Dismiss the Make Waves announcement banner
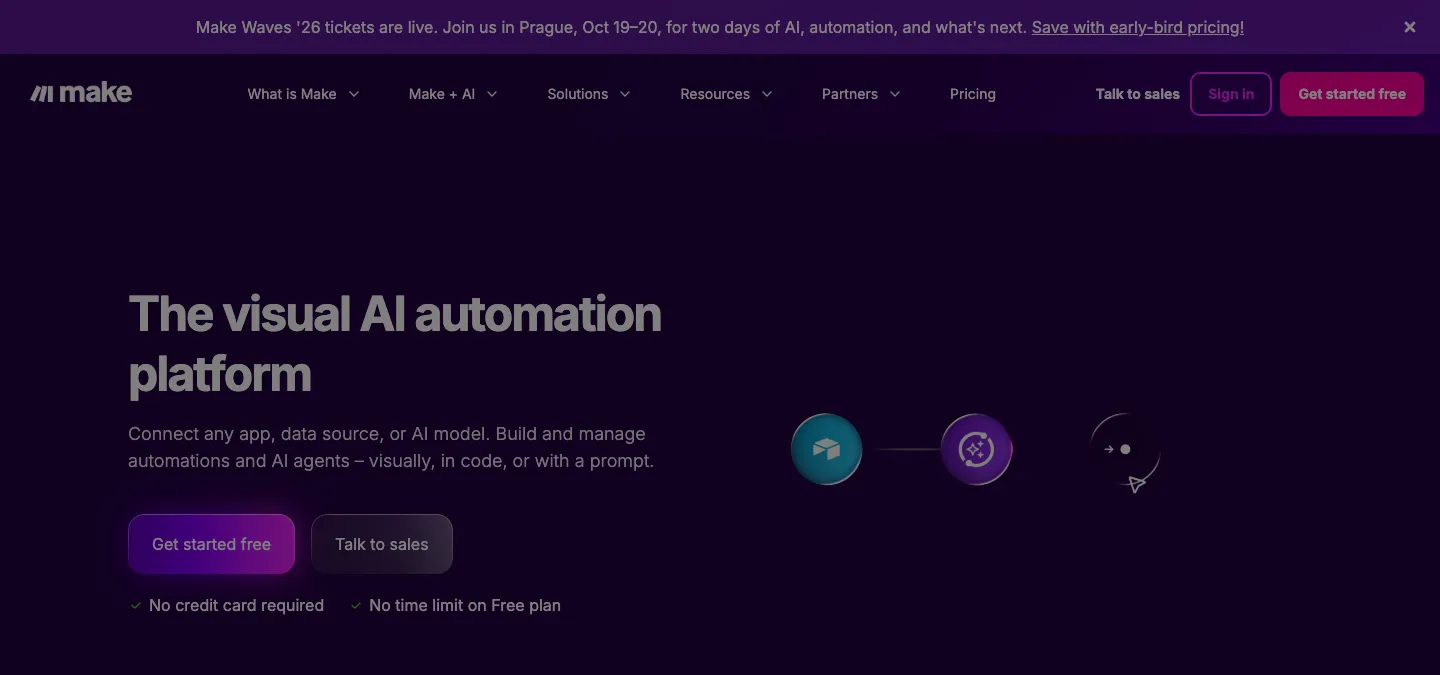Screen dimensions: 1440x675 [x=1410, y=27]
